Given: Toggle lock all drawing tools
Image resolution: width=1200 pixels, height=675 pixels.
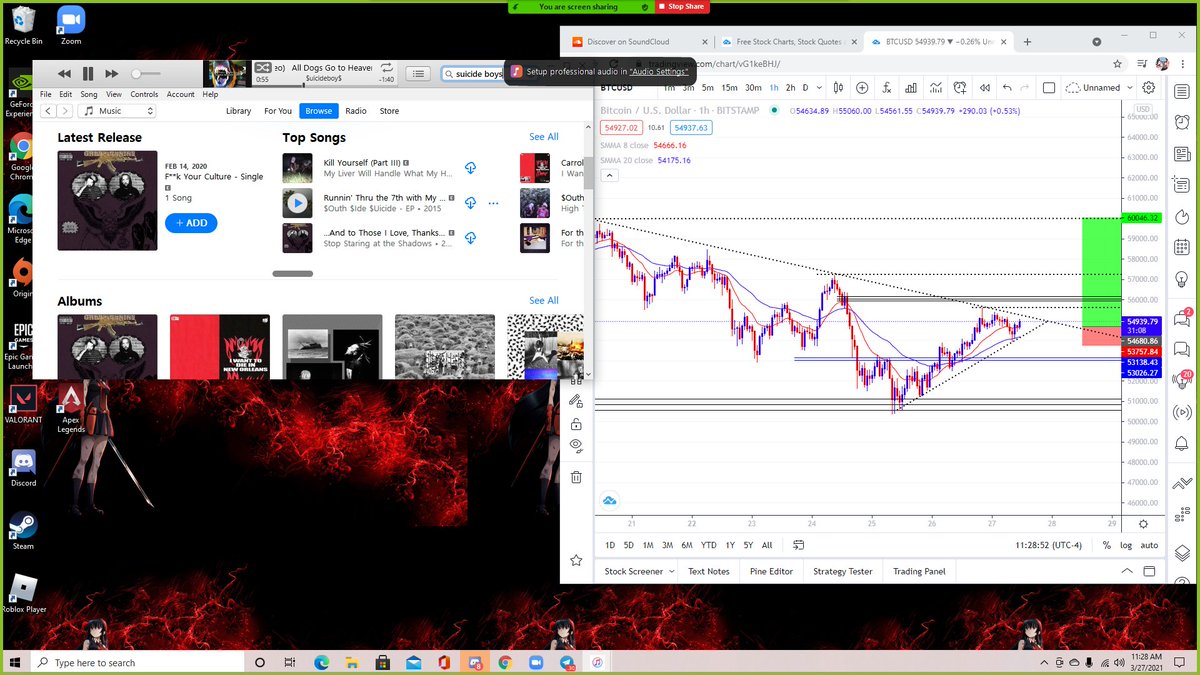Looking at the screenshot, I should click(576, 424).
